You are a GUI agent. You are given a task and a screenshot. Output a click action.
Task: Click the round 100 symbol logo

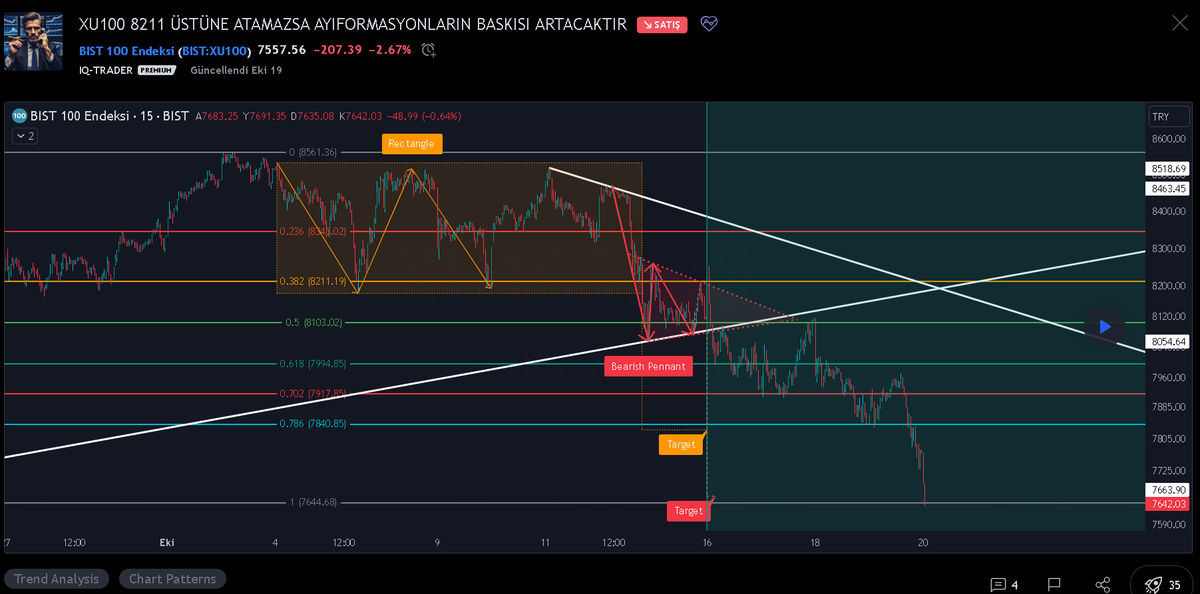(19, 115)
